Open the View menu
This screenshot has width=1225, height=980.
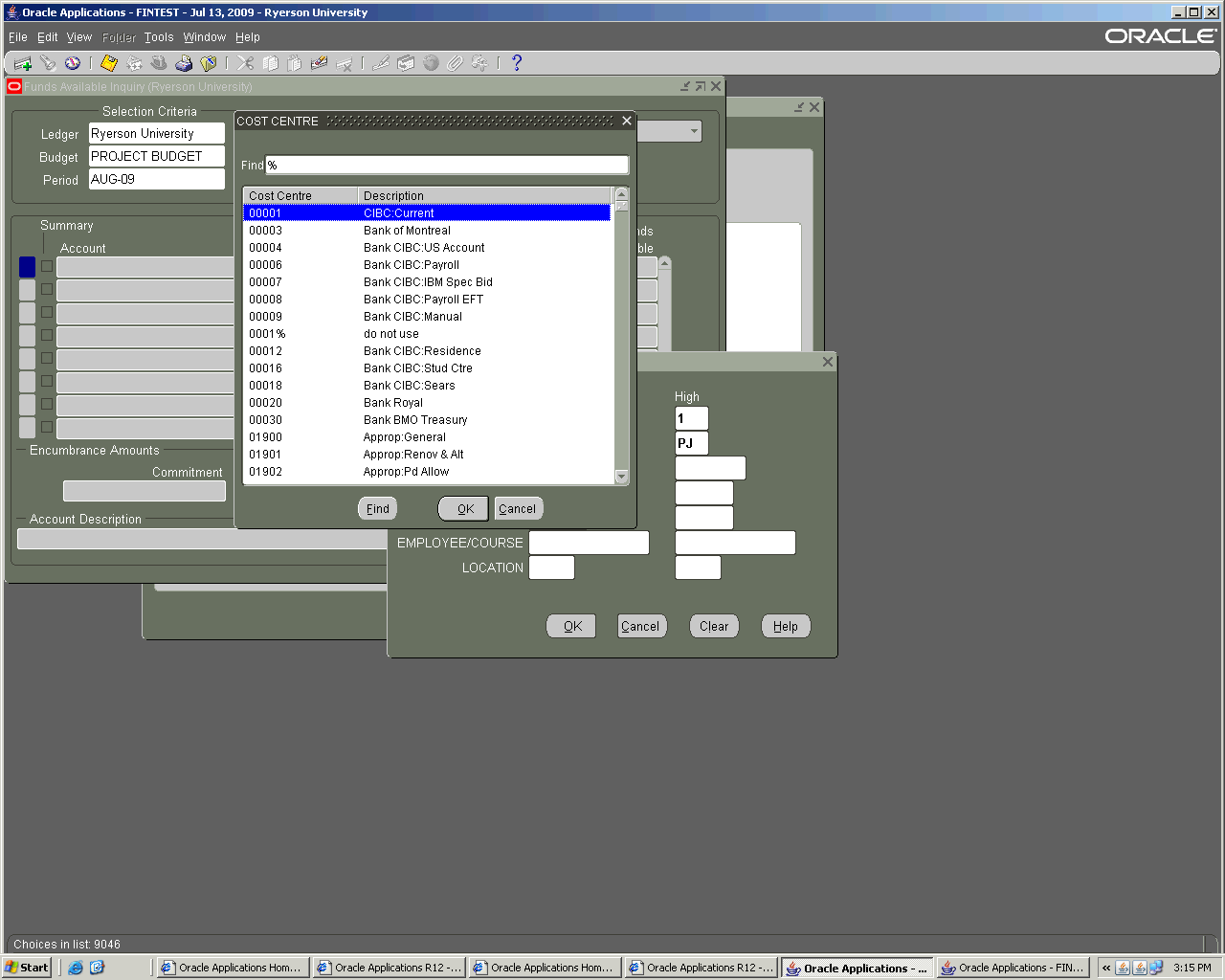click(78, 37)
